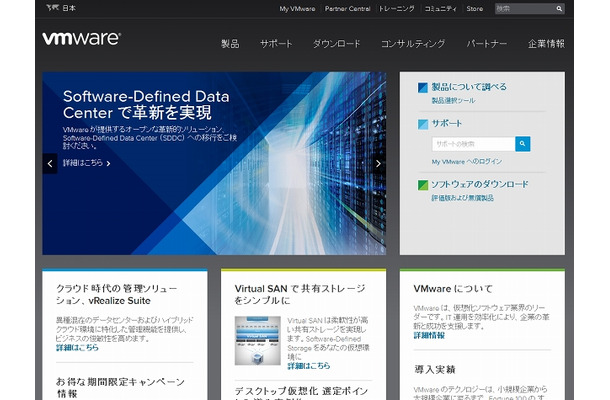Click the Virtual SAN card heading
The height and width of the screenshot is (400, 610).
click(300, 295)
